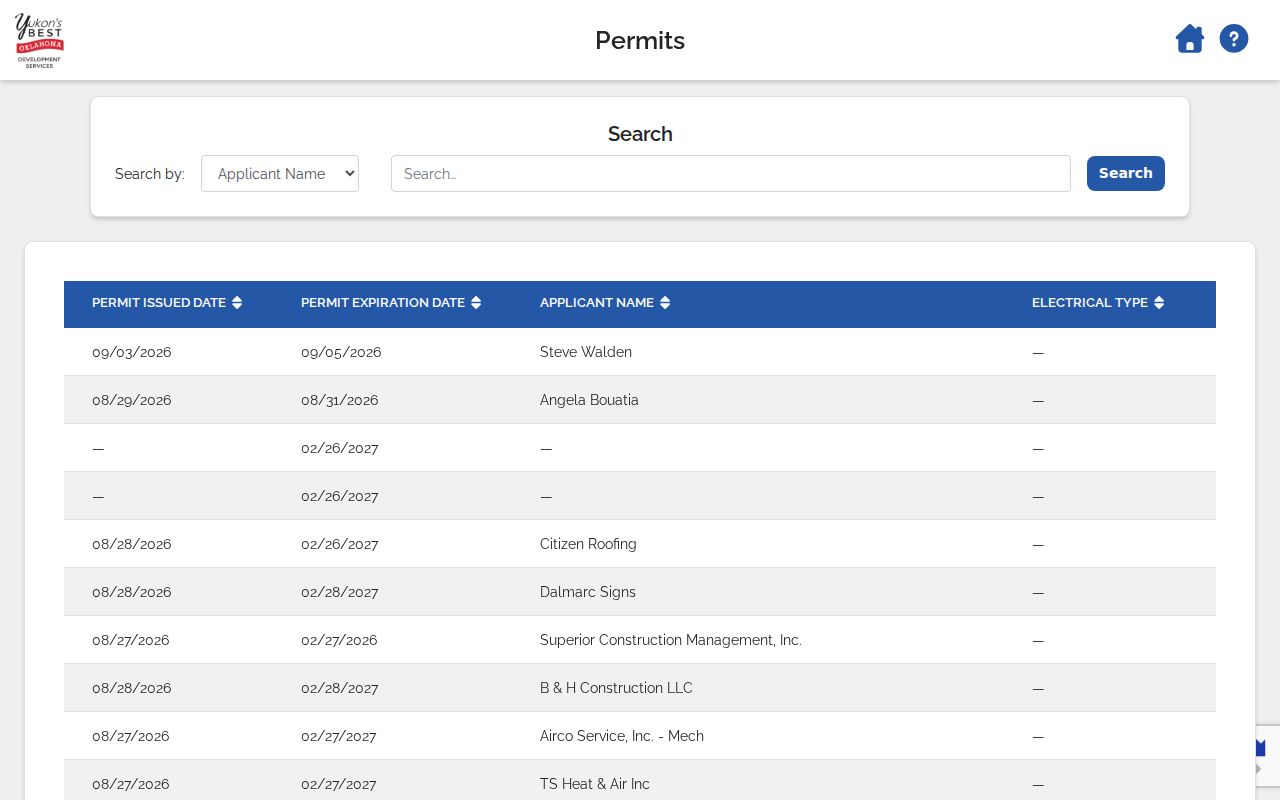Open the help question mark icon
Screen dimensions: 1280x800
point(1234,39)
